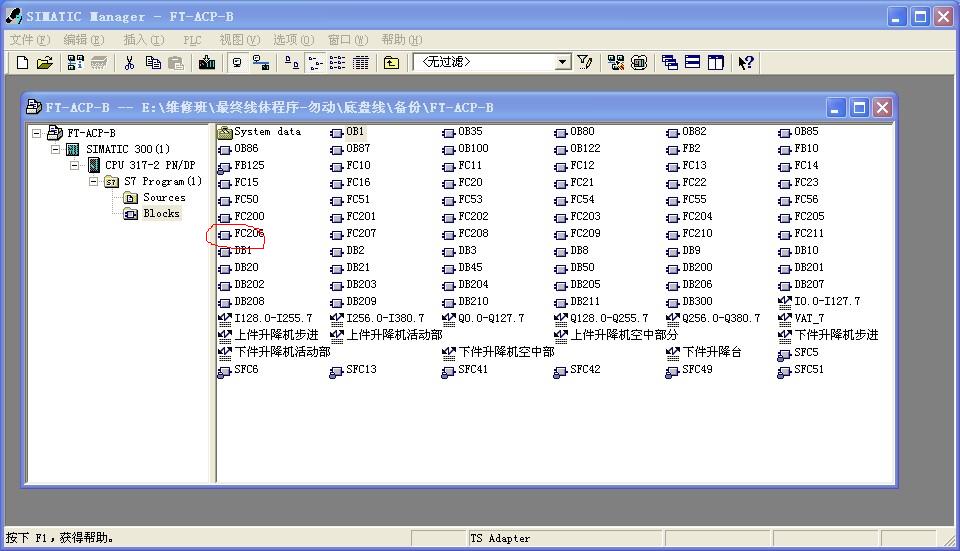Open the 文件(F) menu
Screen dimensions: 960x551
29,40
